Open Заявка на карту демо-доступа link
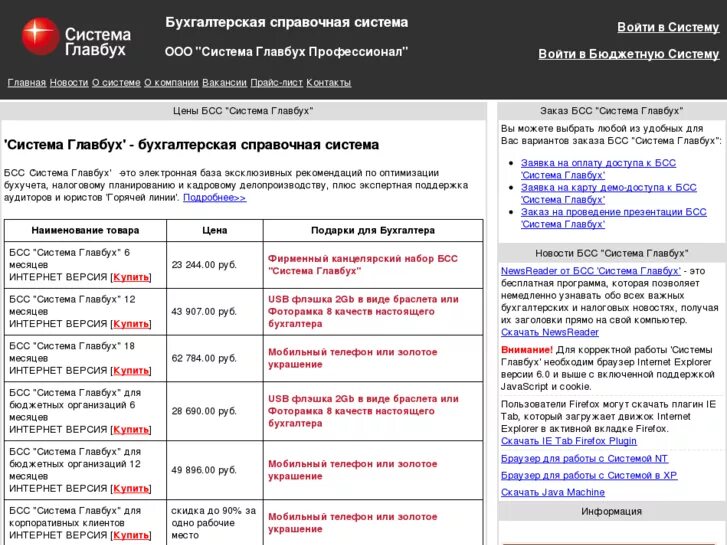The image size is (727, 545). coord(608,193)
